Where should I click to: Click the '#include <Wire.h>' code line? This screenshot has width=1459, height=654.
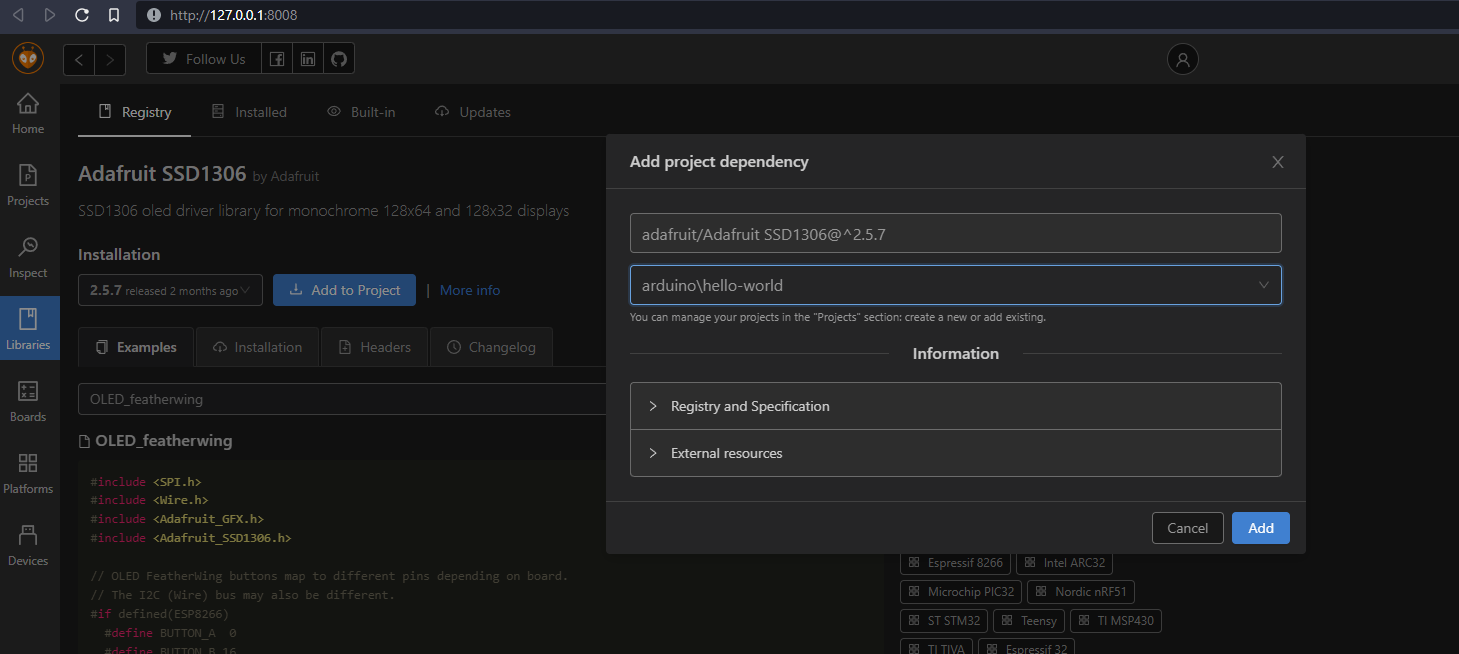[149, 500]
